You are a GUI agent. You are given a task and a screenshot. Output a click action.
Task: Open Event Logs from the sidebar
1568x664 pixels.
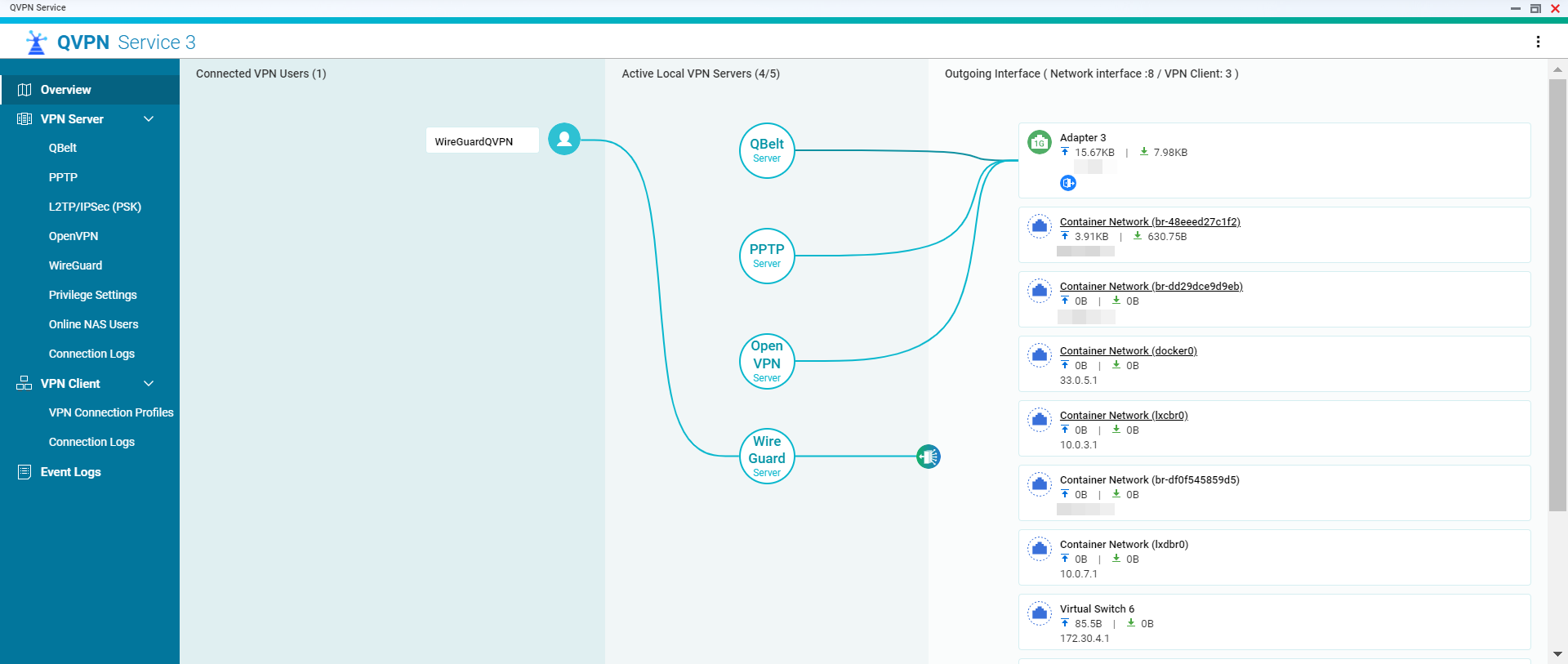(x=70, y=472)
